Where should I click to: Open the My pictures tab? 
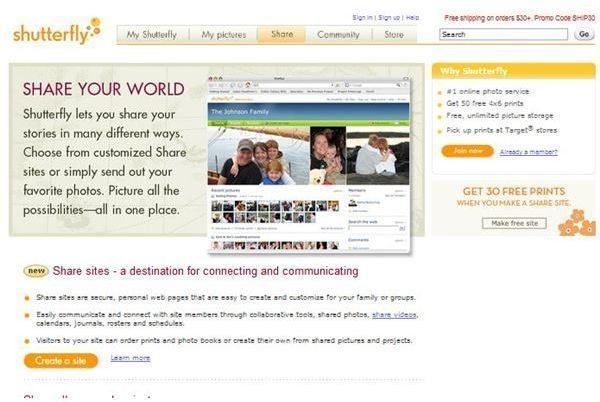[x=223, y=35]
